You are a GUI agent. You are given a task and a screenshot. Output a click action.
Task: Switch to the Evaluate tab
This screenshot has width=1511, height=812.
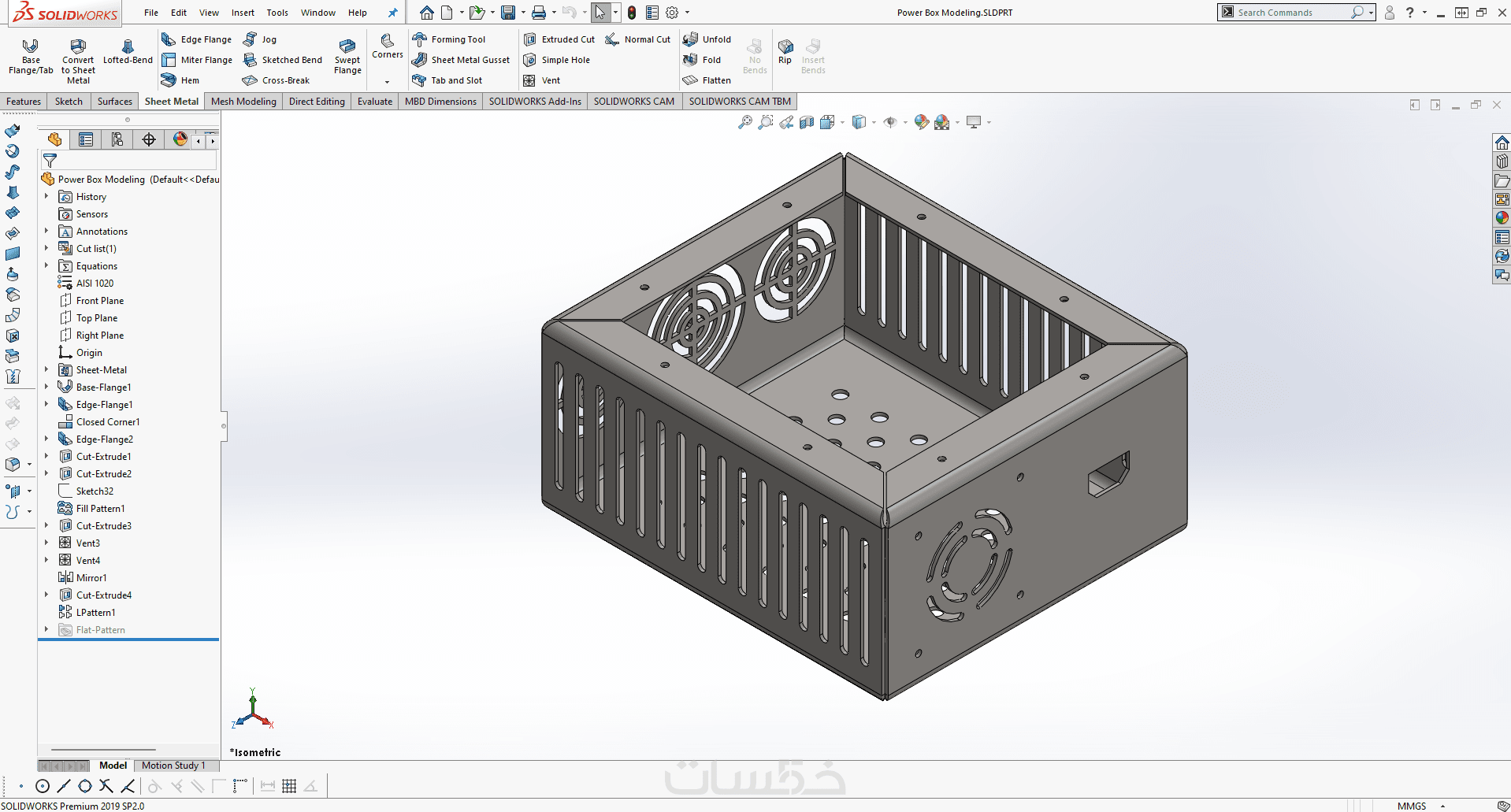[x=375, y=102]
